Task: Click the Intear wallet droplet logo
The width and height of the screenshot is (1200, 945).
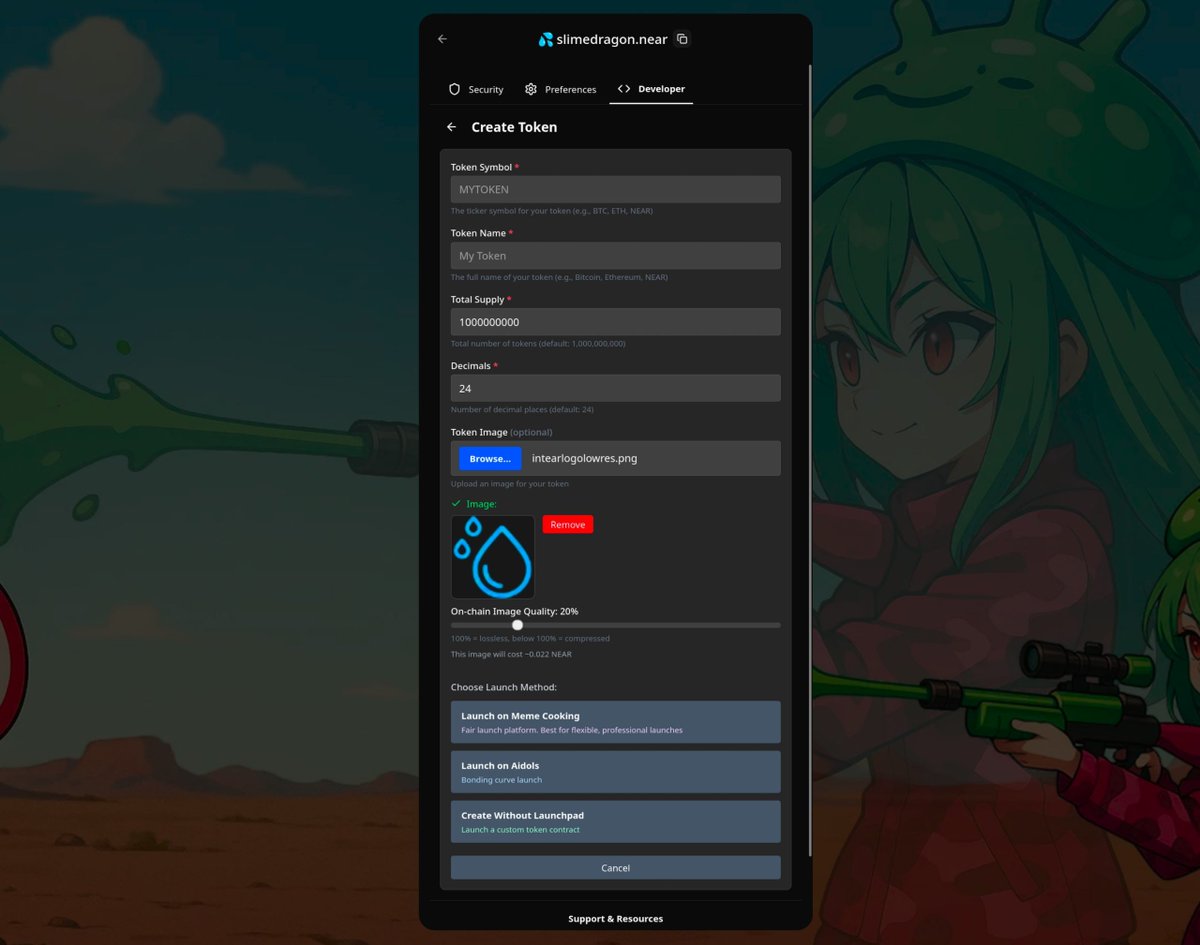Action: click(546, 39)
